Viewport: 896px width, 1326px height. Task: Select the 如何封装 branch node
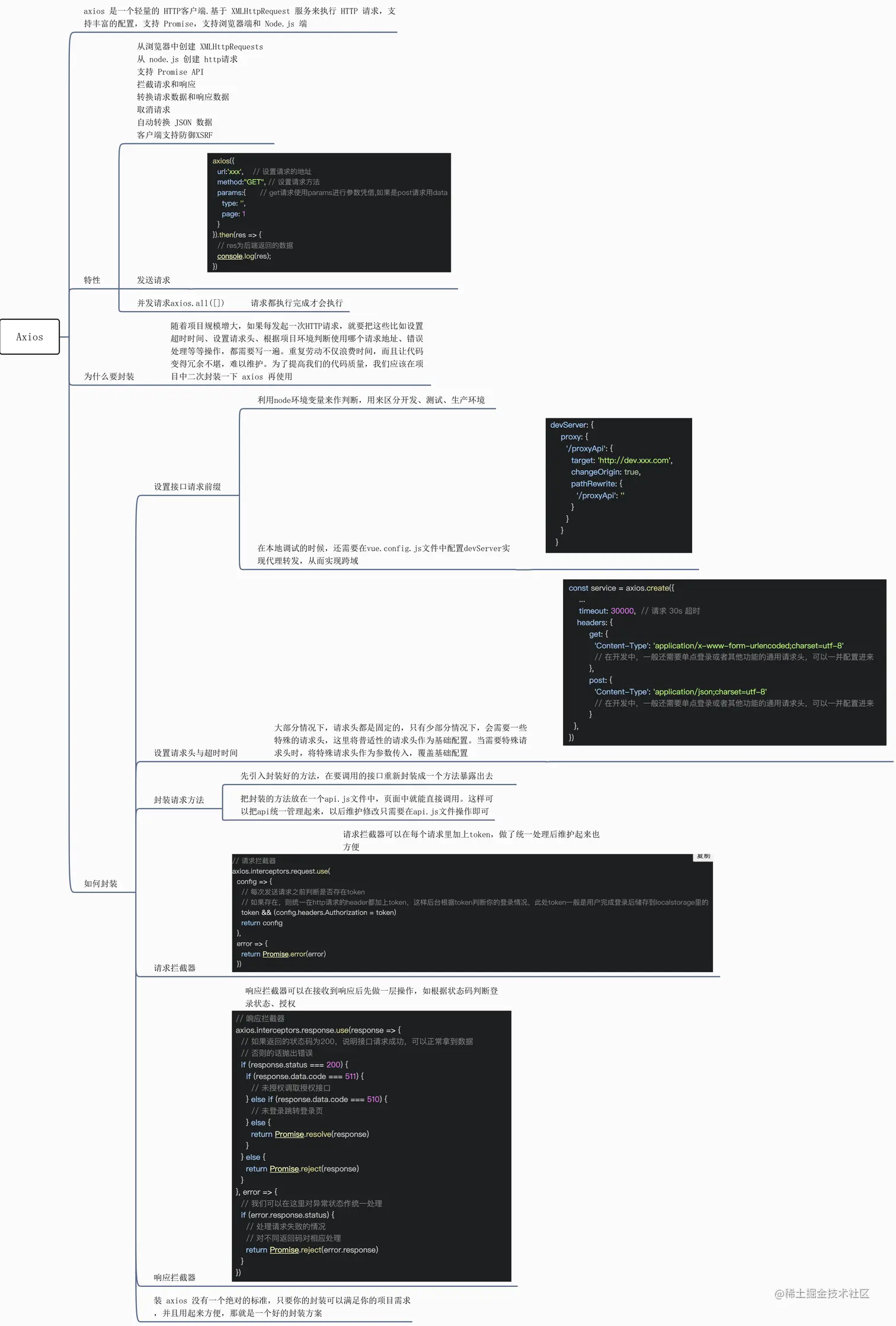pyautogui.click(x=101, y=884)
